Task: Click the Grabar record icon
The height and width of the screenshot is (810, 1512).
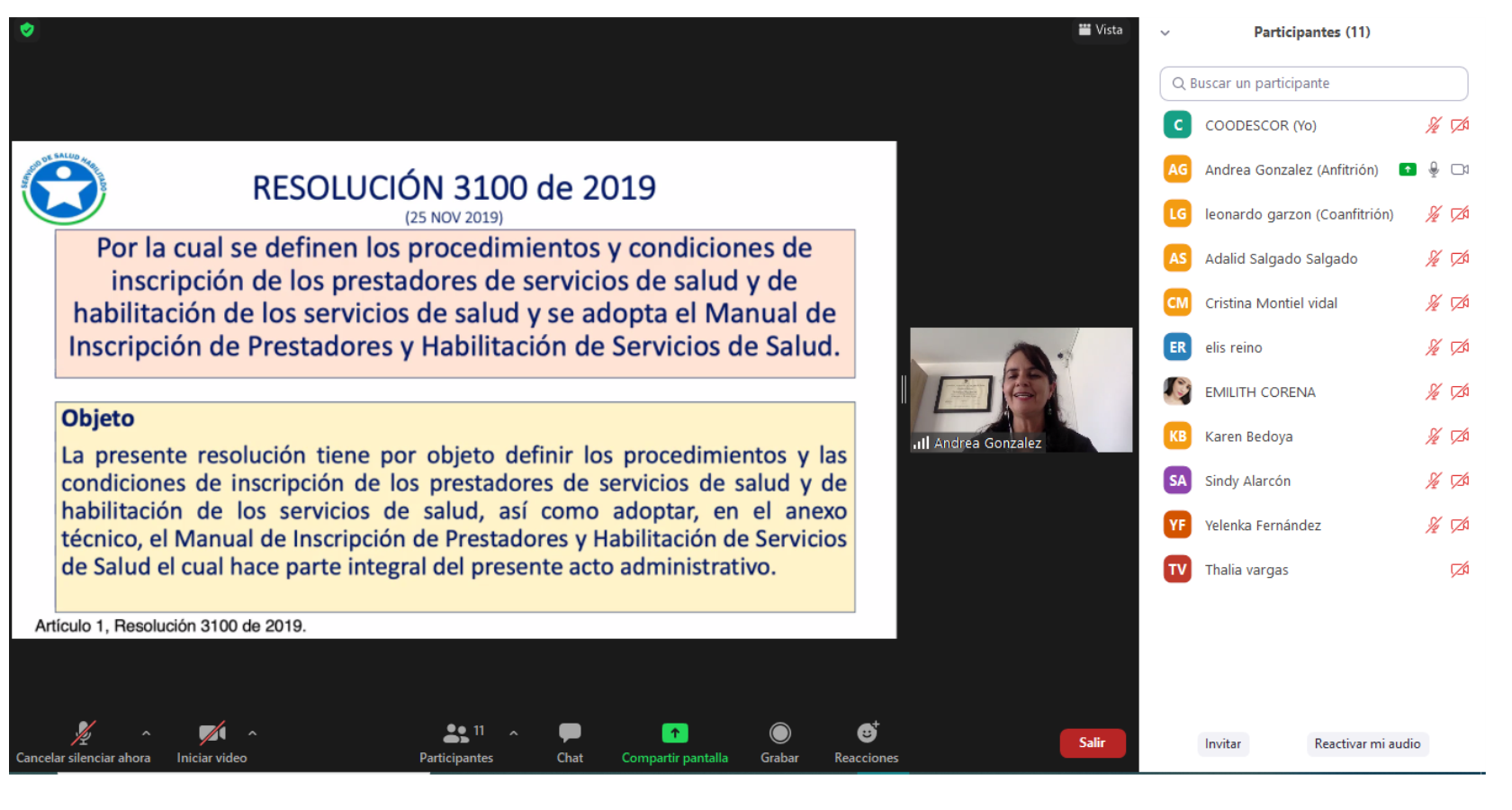Action: 779,733
